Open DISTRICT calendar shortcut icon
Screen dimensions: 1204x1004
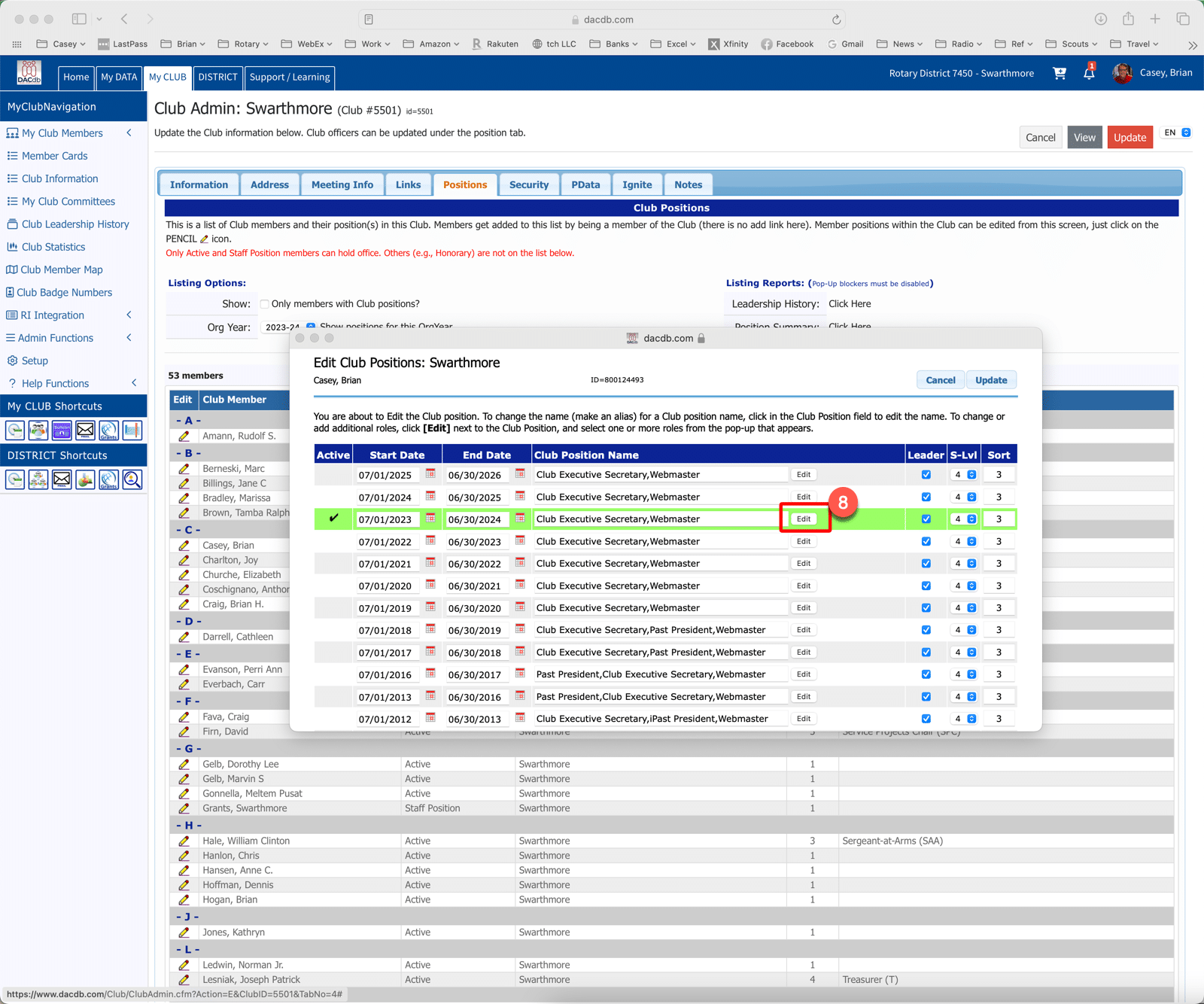pyautogui.click(x=15, y=479)
